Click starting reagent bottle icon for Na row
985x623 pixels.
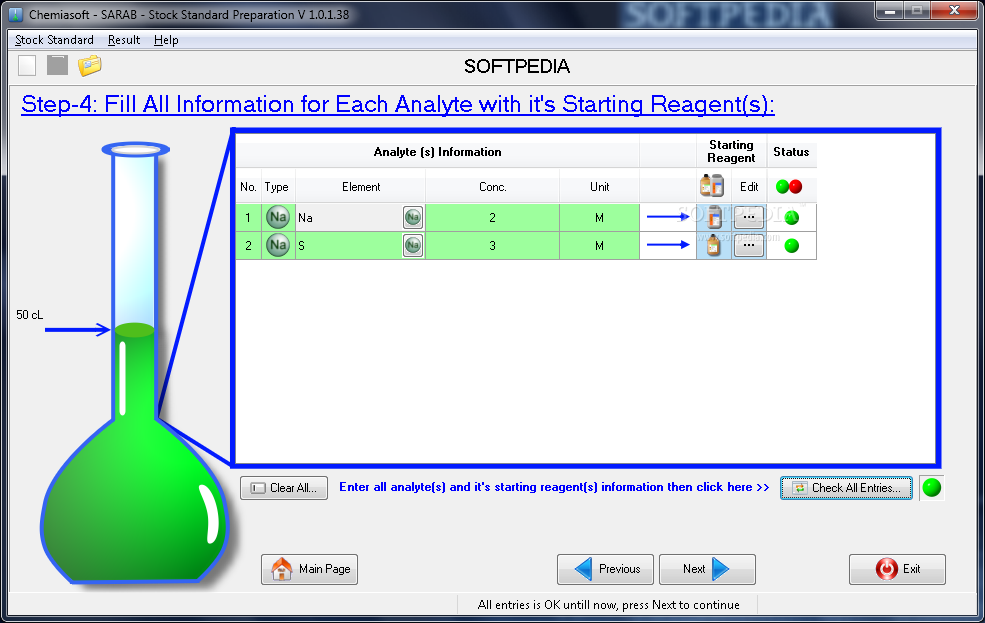(714, 217)
